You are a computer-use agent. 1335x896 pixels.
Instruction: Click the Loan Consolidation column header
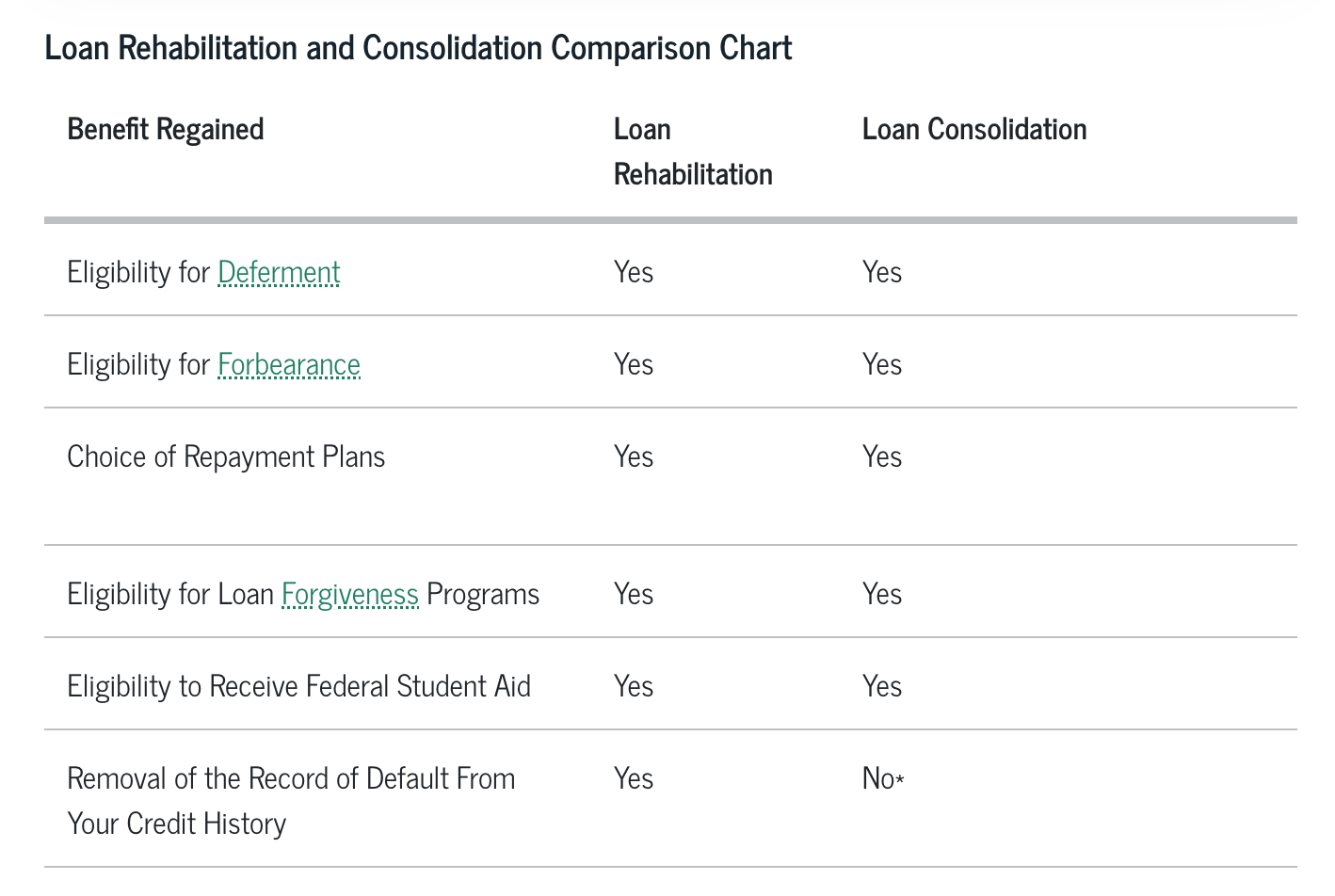(974, 130)
